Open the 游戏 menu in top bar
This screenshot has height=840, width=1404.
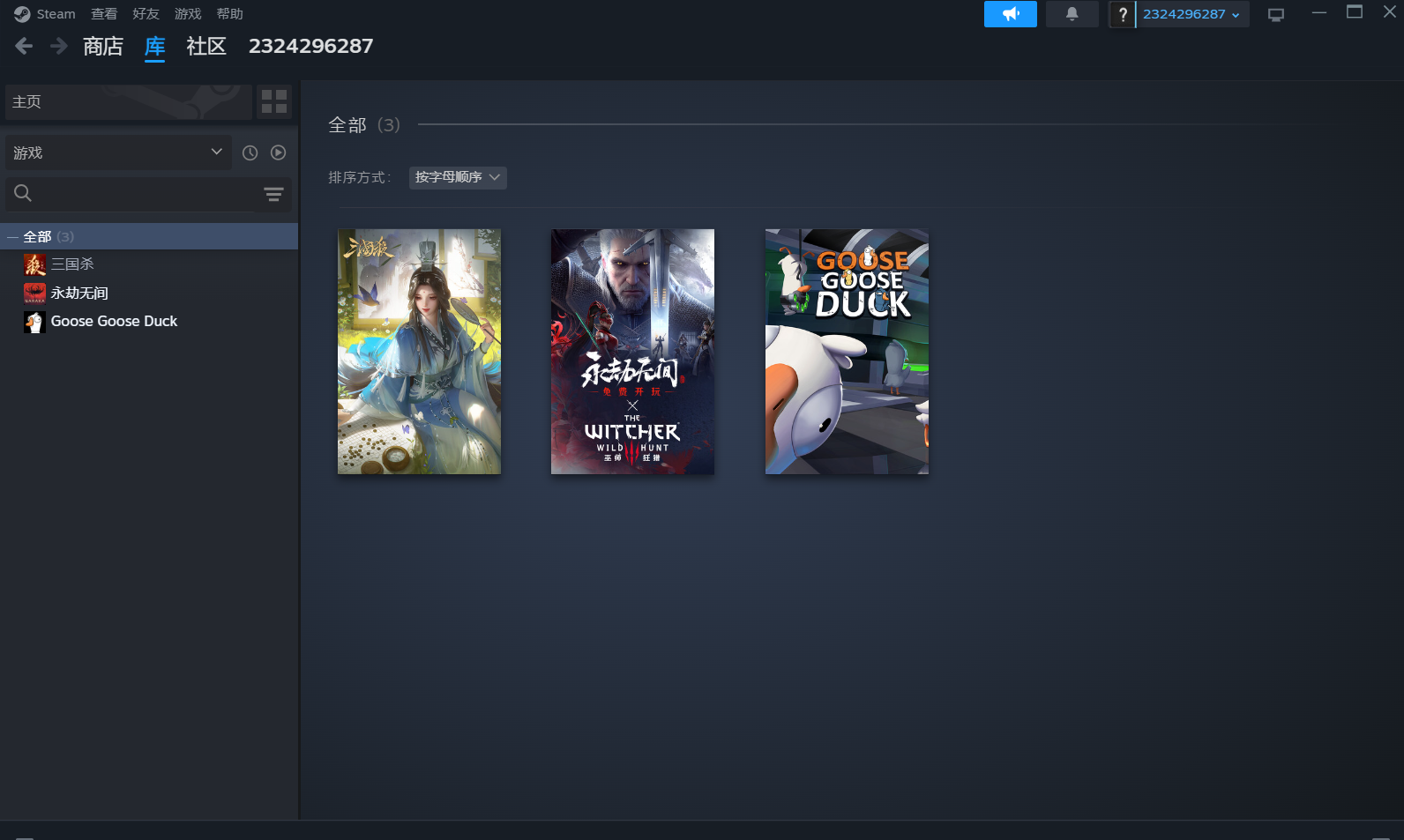[x=188, y=14]
